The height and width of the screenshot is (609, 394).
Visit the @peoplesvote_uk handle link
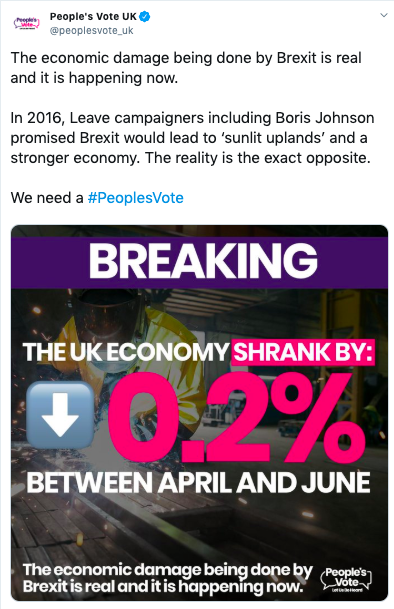coord(92,31)
